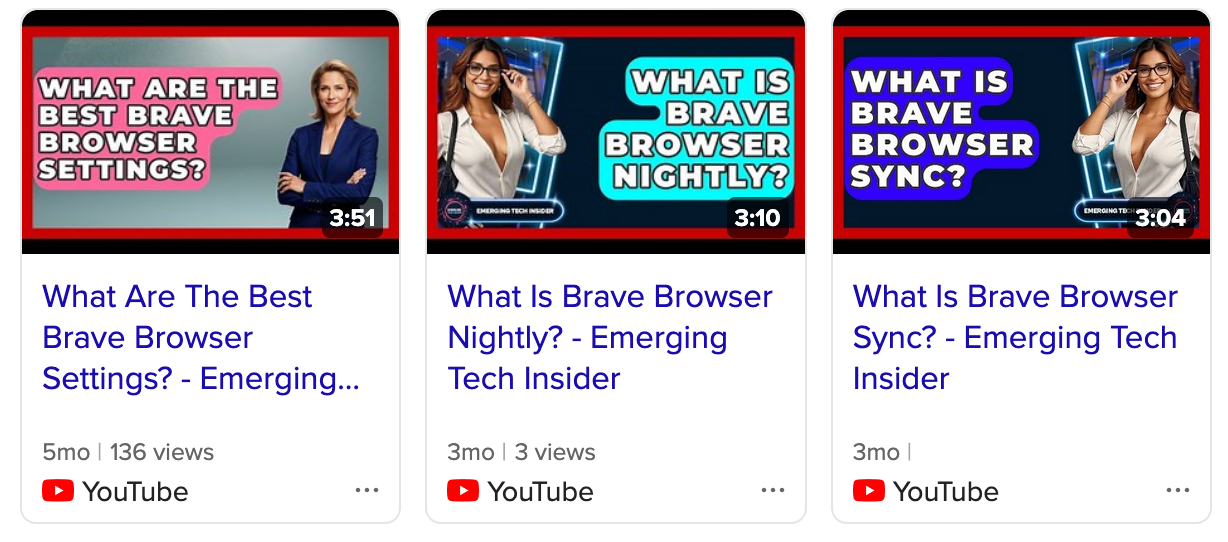Viewport: 1228px width, 542px height.
Task: Open the Best Brave Browser Settings thumbnail
Action: click(210, 132)
